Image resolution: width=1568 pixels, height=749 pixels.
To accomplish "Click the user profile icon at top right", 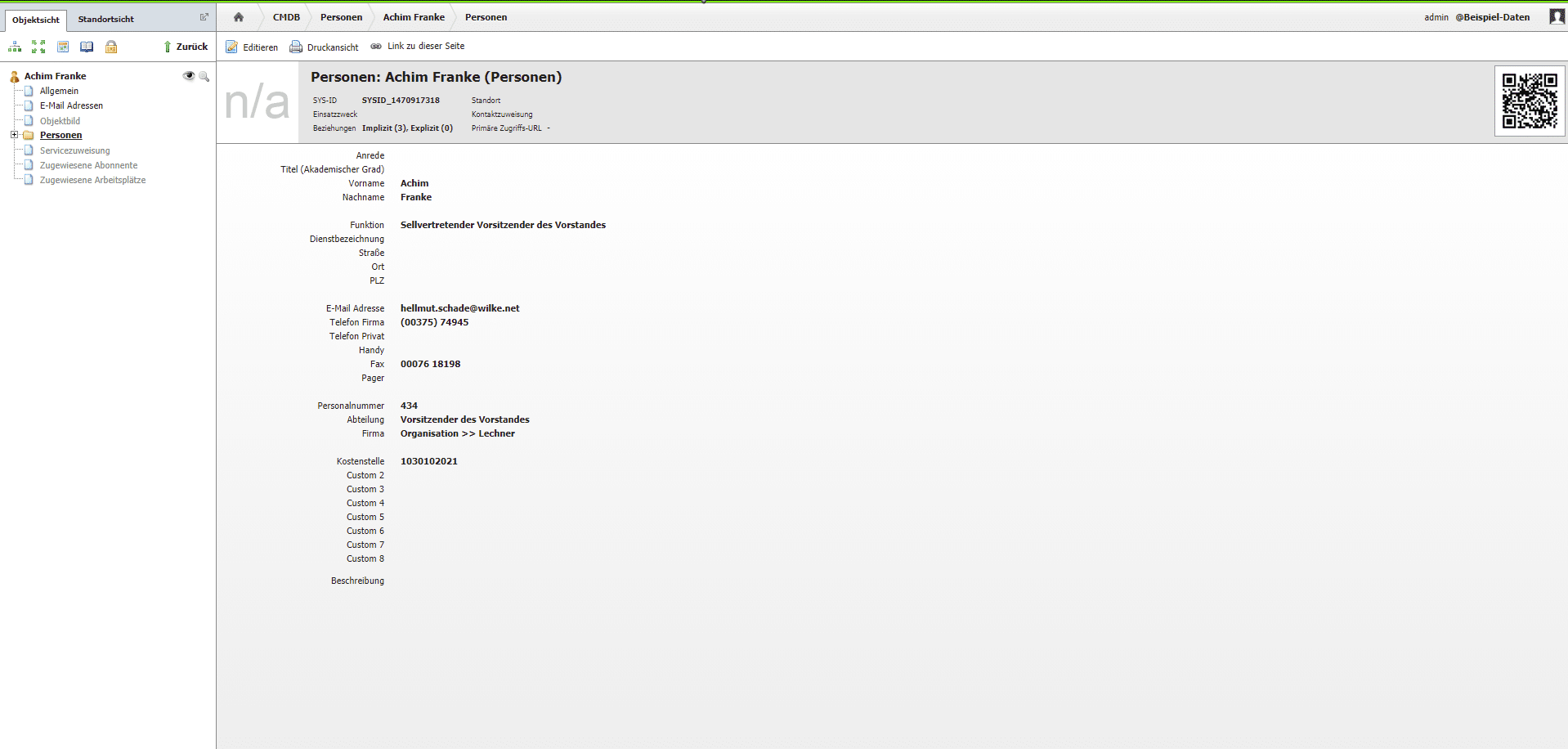I will tap(1557, 17).
